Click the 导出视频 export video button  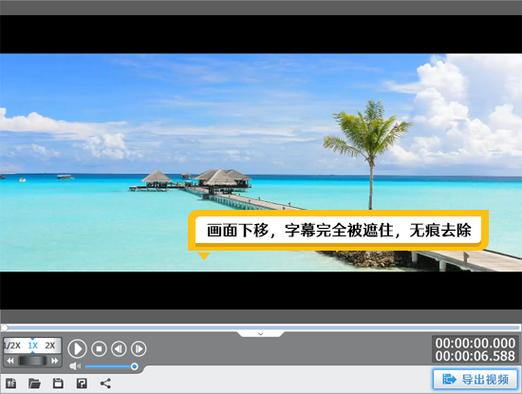click(476, 379)
